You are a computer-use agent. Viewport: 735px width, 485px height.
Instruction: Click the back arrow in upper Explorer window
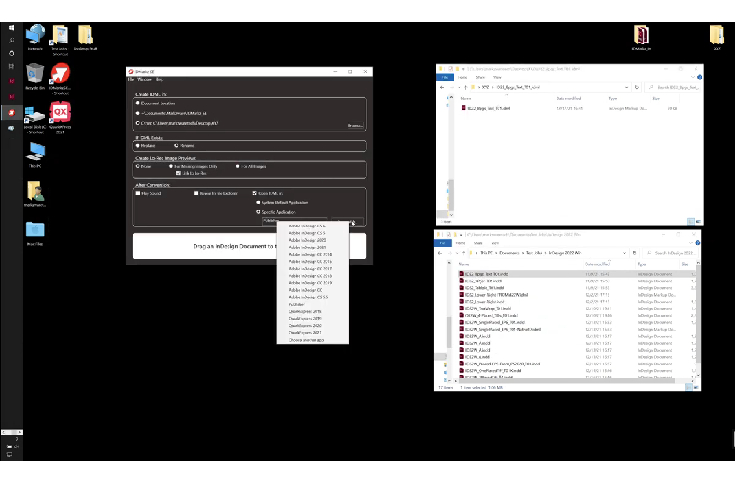click(442, 87)
